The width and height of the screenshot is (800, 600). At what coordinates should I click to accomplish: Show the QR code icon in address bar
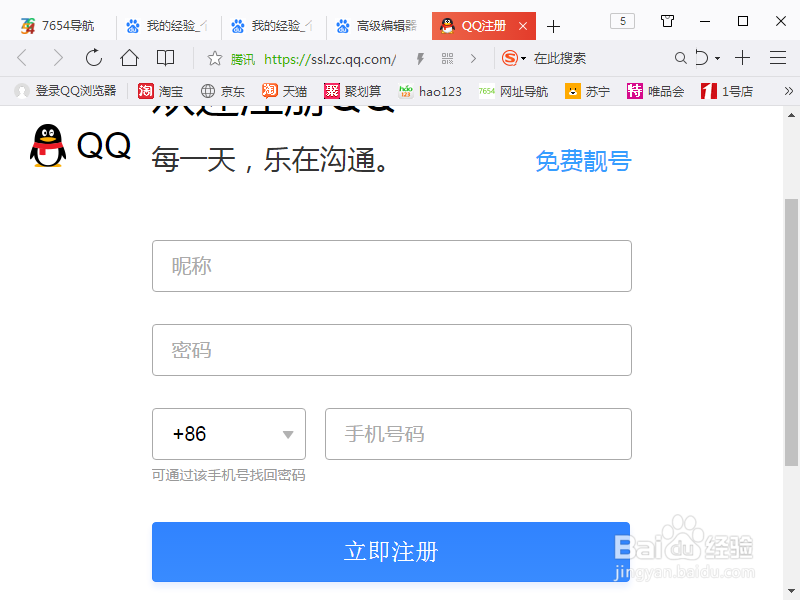click(x=447, y=59)
